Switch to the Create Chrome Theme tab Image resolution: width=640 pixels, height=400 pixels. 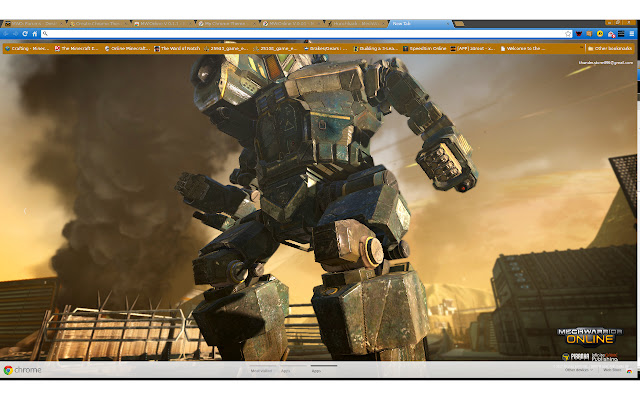pyautogui.click(x=98, y=24)
